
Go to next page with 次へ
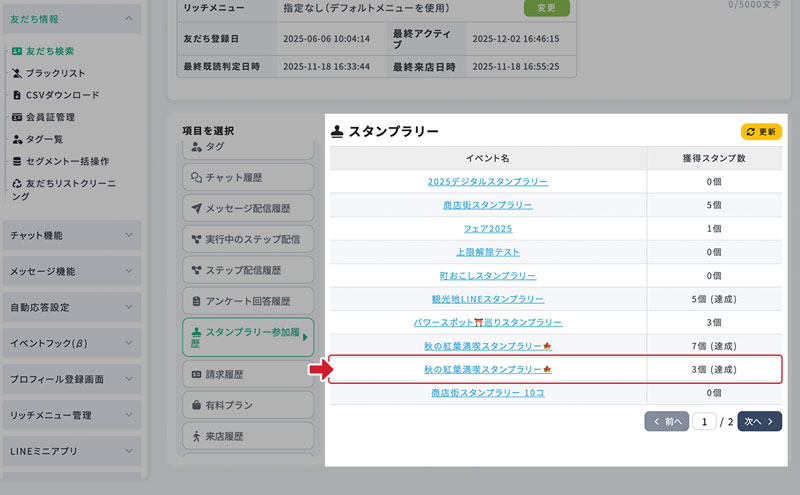point(759,422)
